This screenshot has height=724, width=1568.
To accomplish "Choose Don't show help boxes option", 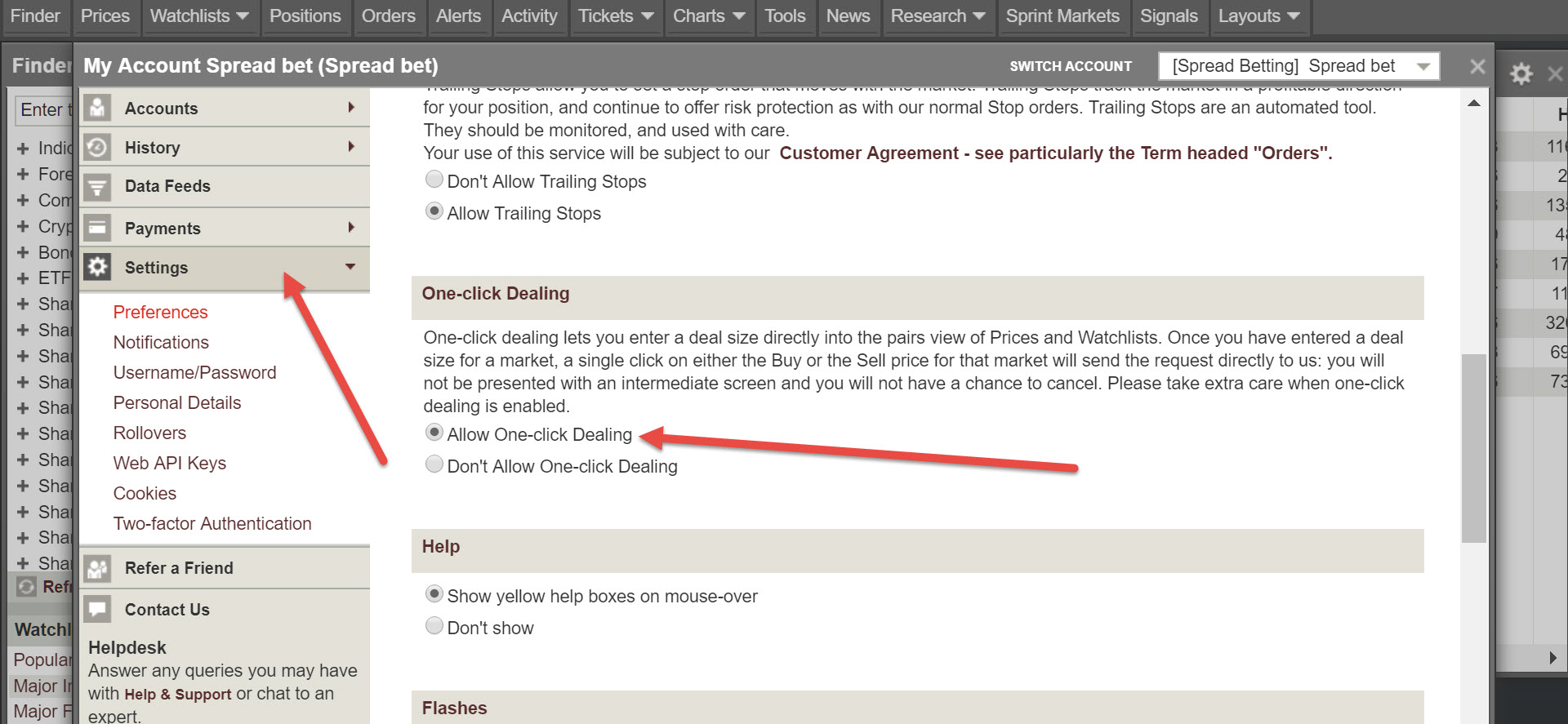I will [434, 627].
